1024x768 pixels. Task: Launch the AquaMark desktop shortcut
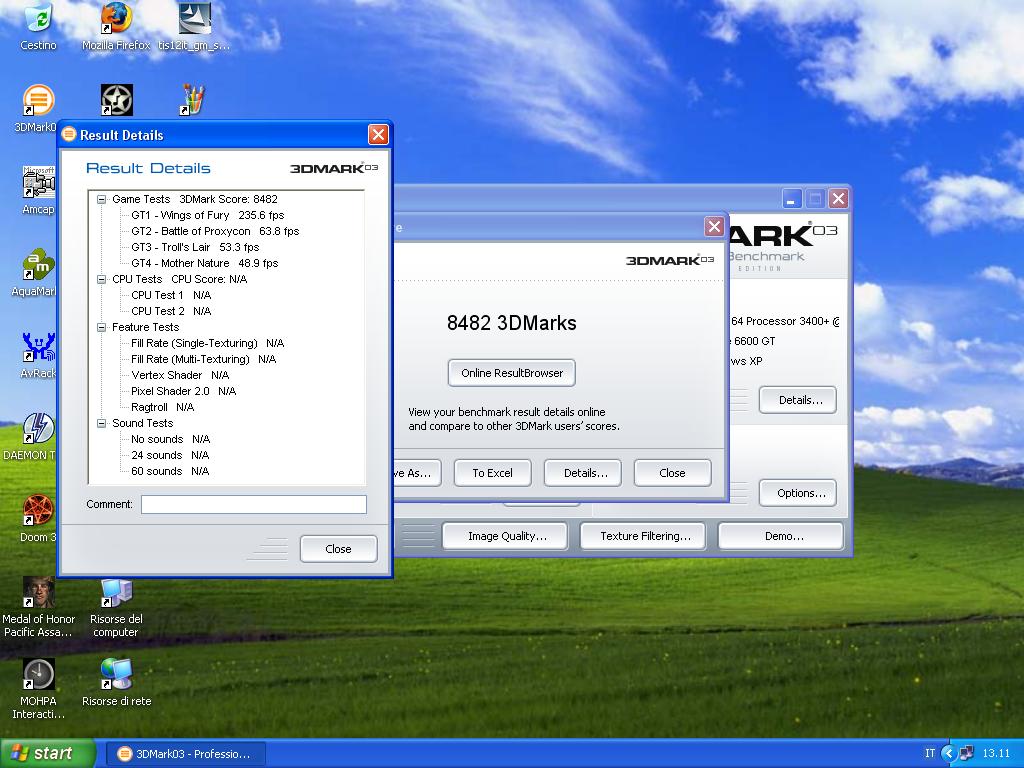36,272
